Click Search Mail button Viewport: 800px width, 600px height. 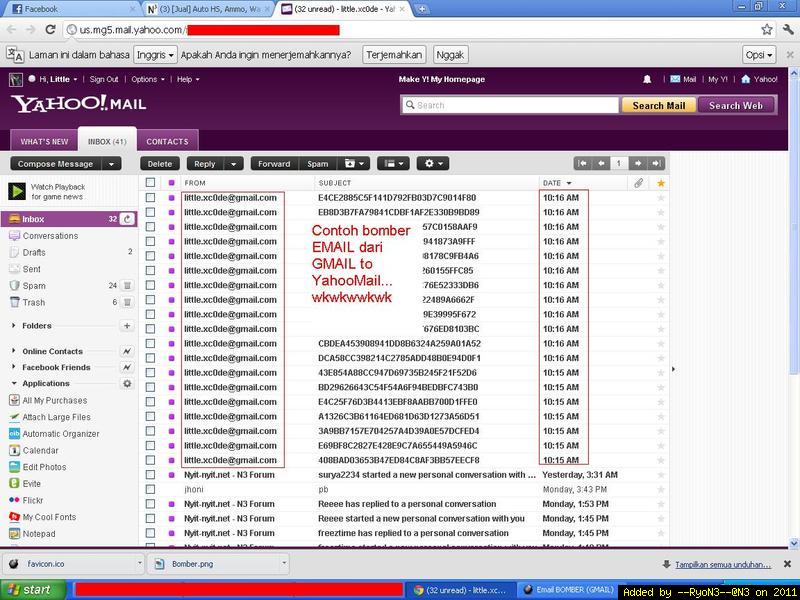pyautogui.click(x=658, y=105)
